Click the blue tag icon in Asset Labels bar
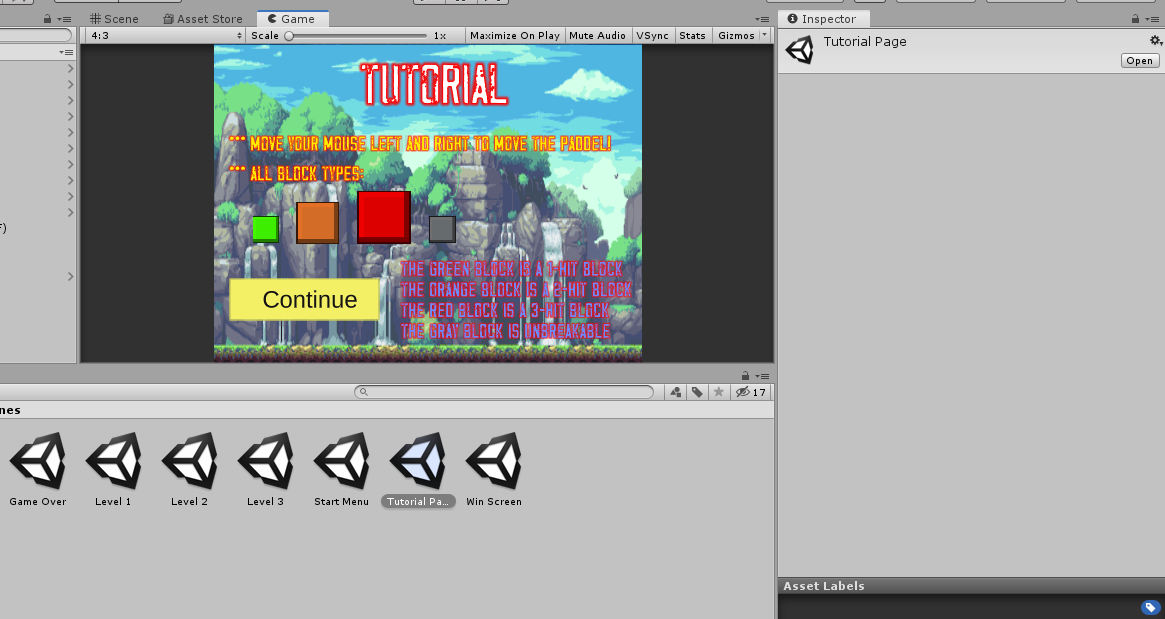 1150,606
